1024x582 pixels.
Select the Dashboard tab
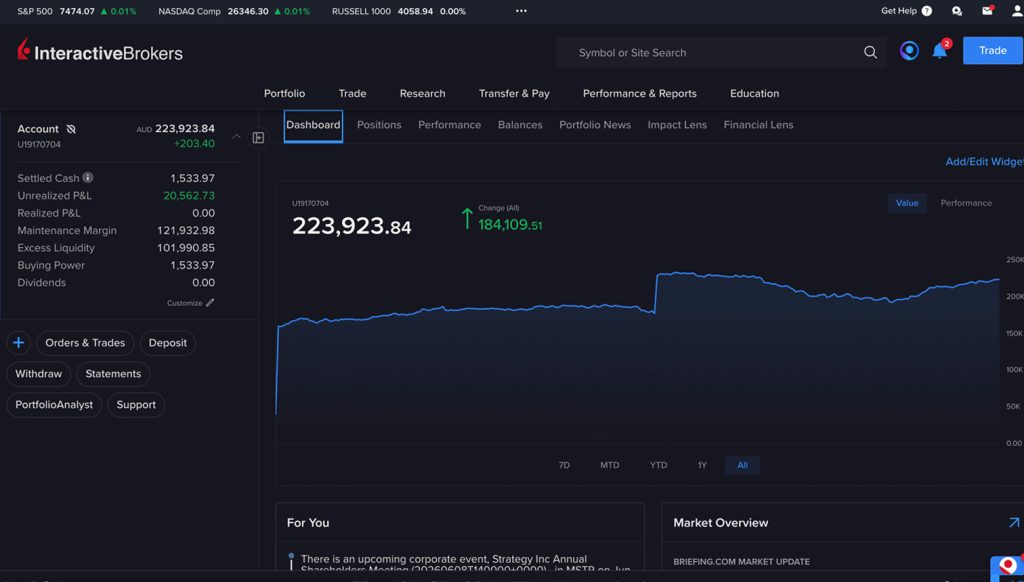(x=313, y=125)
